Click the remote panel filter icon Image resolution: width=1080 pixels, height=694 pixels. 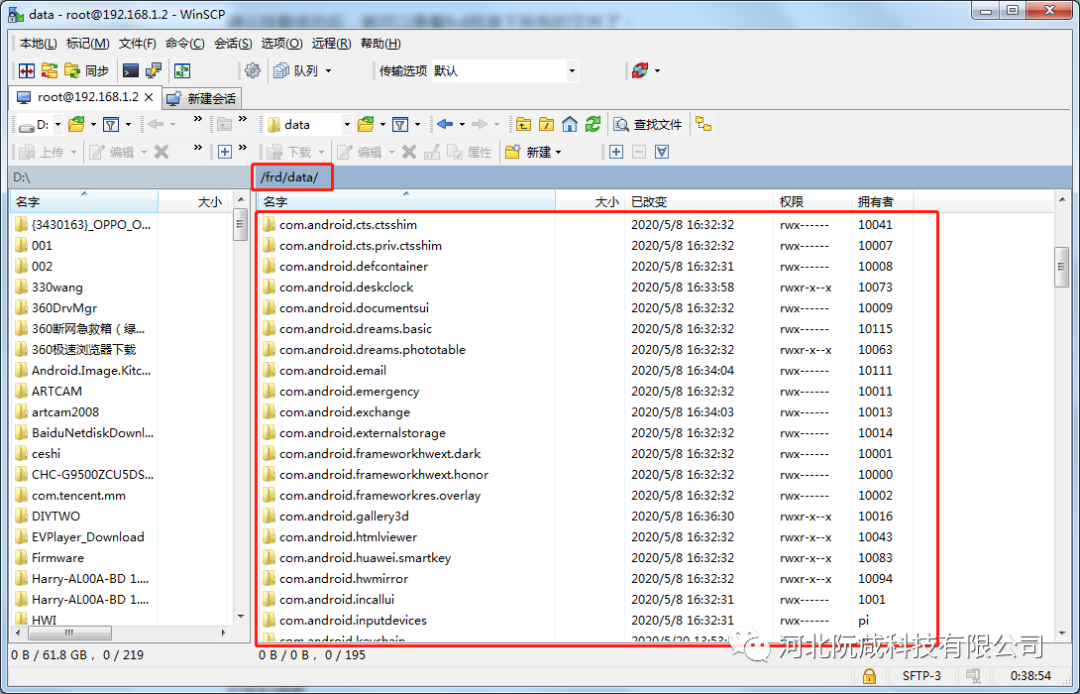[400, 125]
